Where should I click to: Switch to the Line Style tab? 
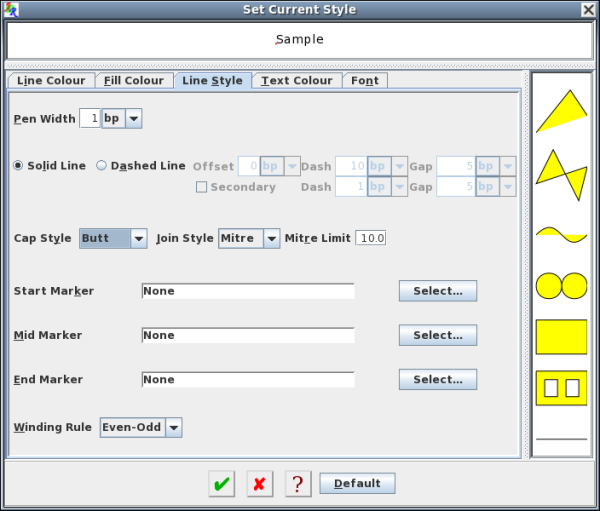212,81
